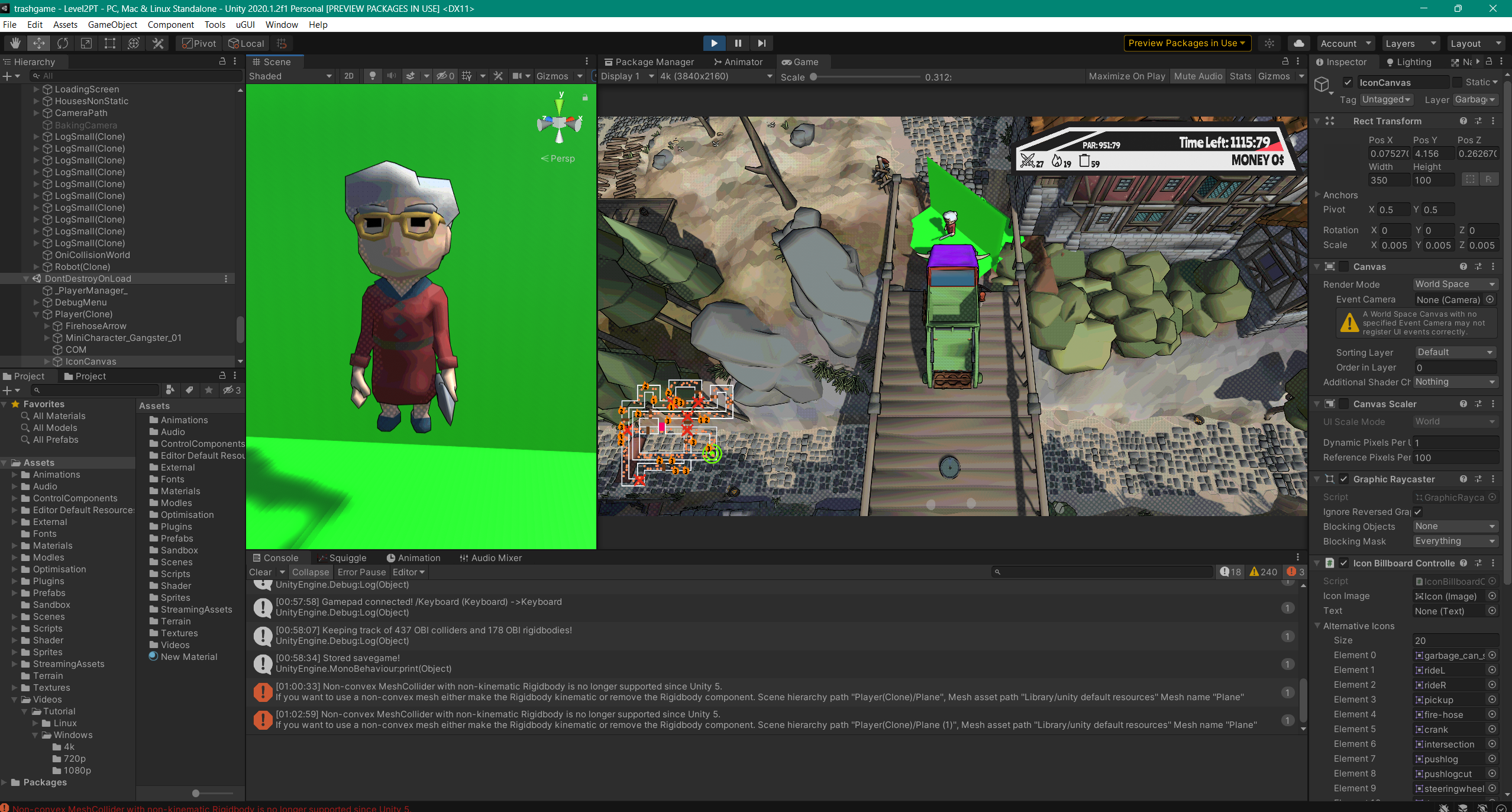This screenshot has width=1512, height=812.
Task: Toggle Collapse in Console
Action: [310, 572]
